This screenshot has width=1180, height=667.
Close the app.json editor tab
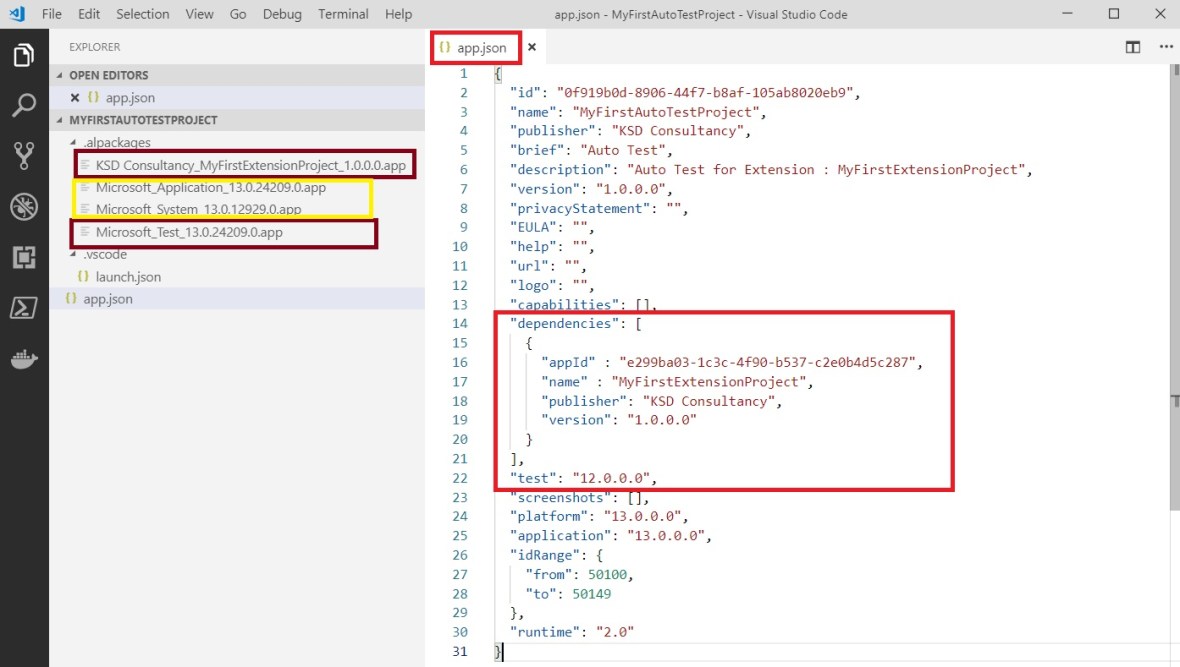pyautogui.click(x=532, y=47)
